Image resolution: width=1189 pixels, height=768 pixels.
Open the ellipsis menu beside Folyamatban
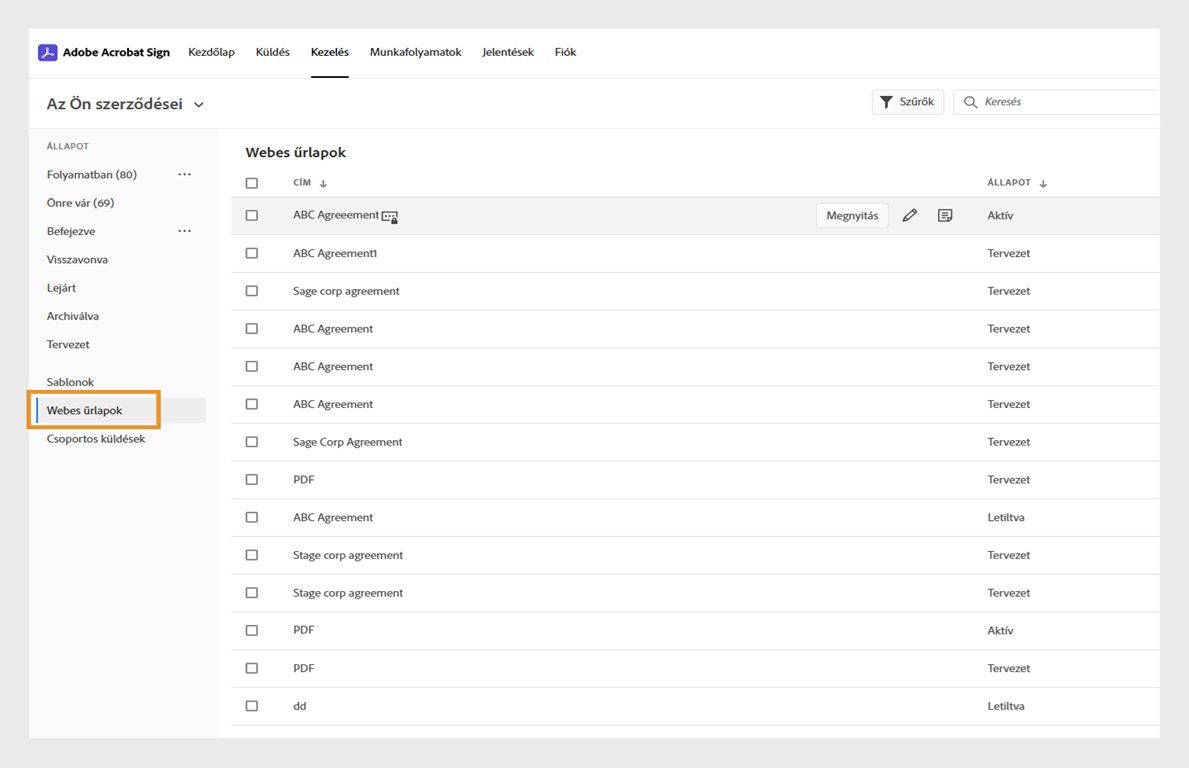(184, 173)
